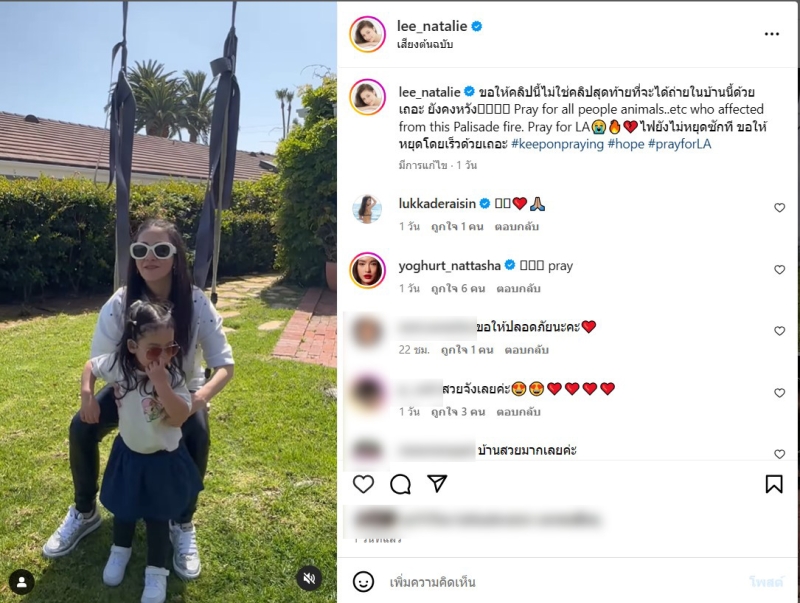Like lukkaderaisin's comment

779,208
